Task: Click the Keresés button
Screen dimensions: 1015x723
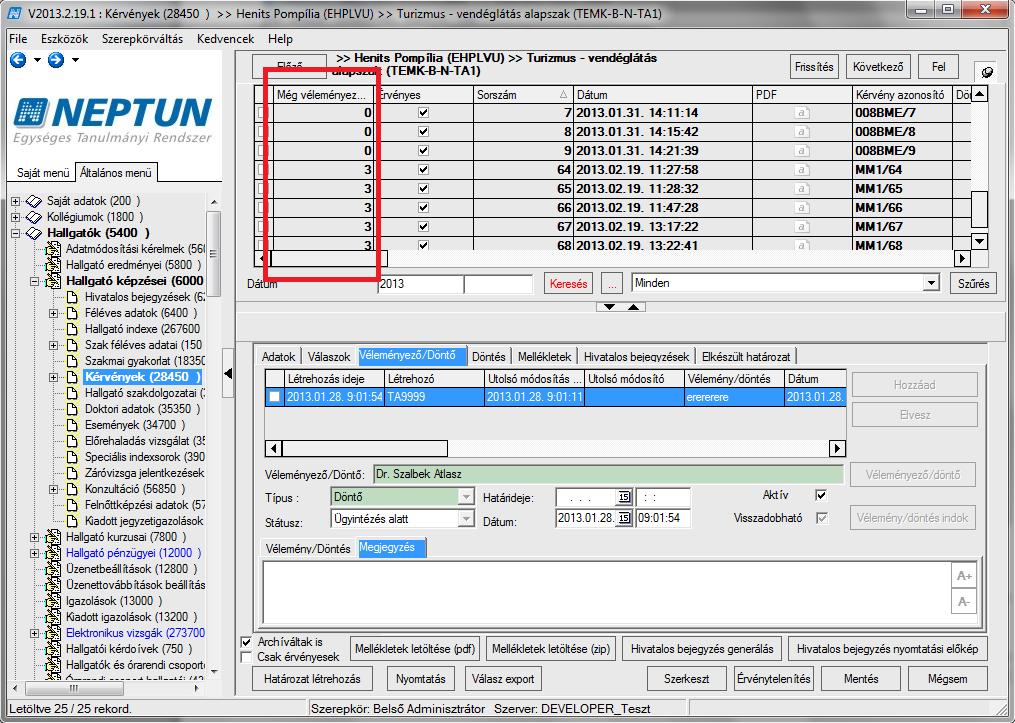Action: [568, 284]
